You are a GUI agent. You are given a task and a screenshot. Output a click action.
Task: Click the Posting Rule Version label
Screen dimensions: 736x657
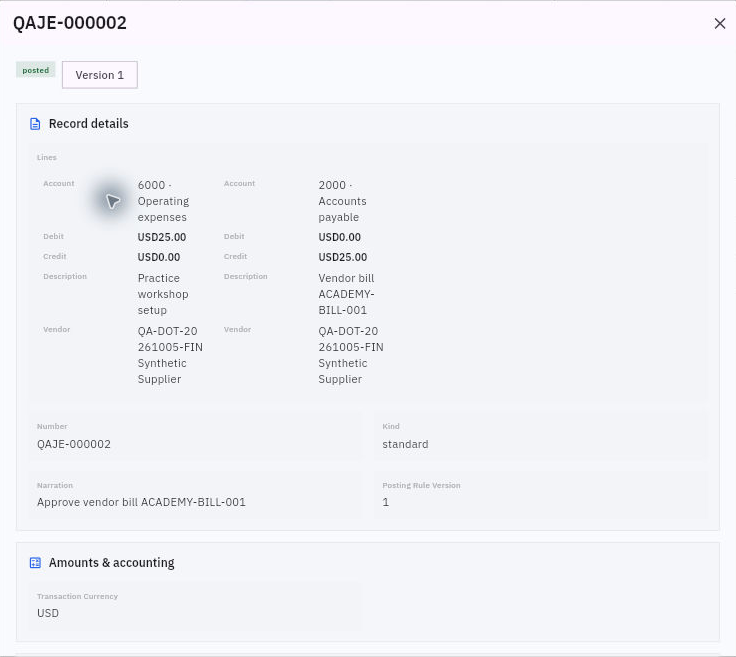point(421,485)
